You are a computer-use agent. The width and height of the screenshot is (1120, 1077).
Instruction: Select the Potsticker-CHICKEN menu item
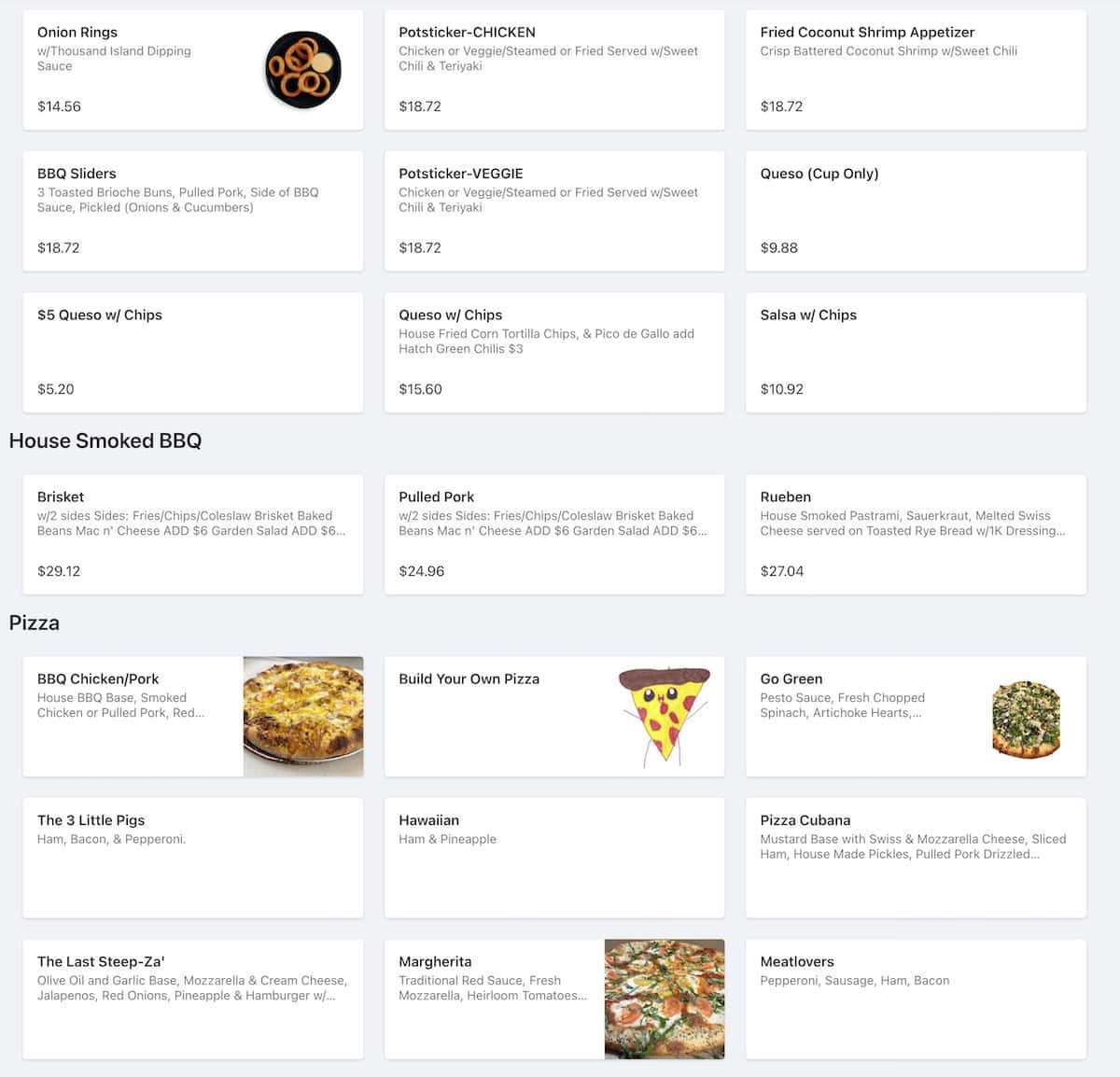click(x=554, y=69)
